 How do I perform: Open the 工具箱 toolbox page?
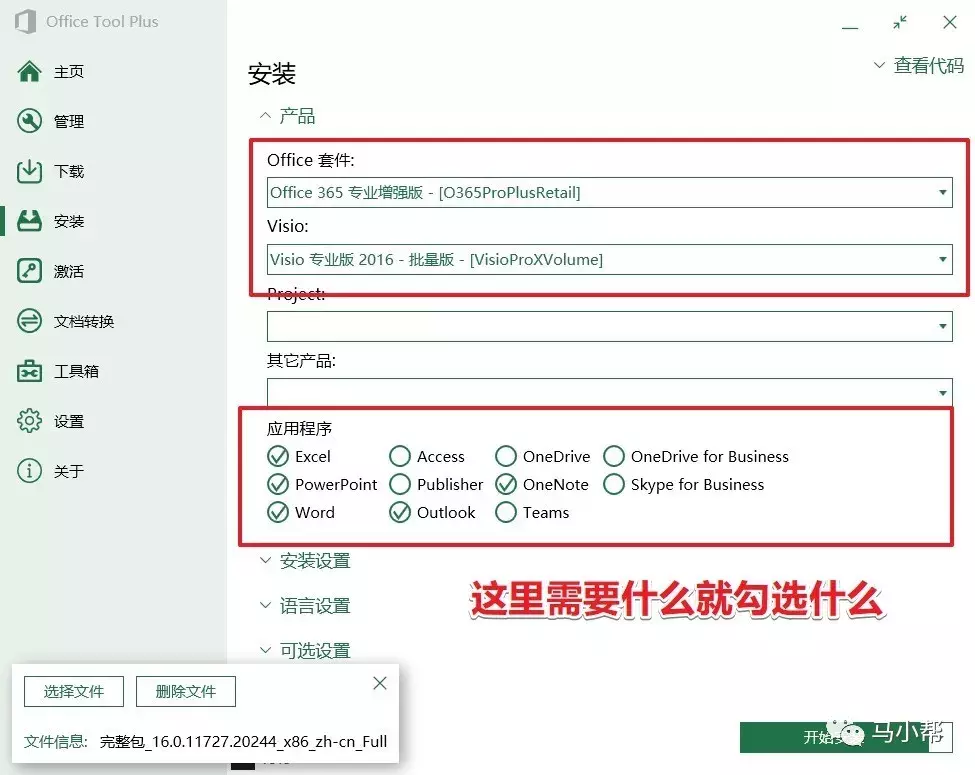(76, 372)
